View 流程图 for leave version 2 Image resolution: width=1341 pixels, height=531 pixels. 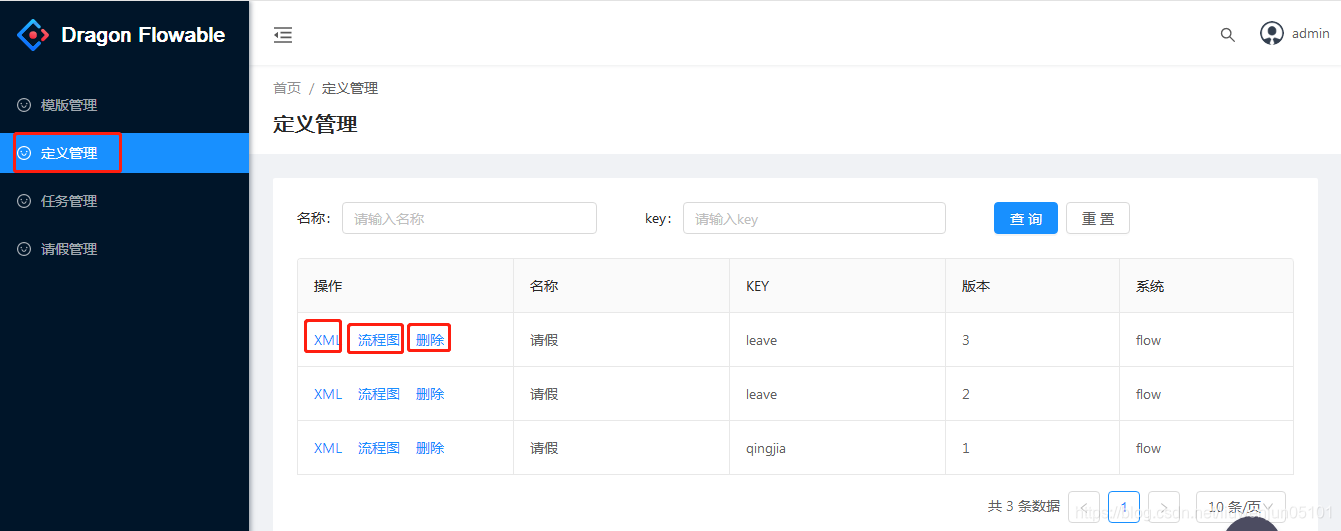[x=379, y=394]
